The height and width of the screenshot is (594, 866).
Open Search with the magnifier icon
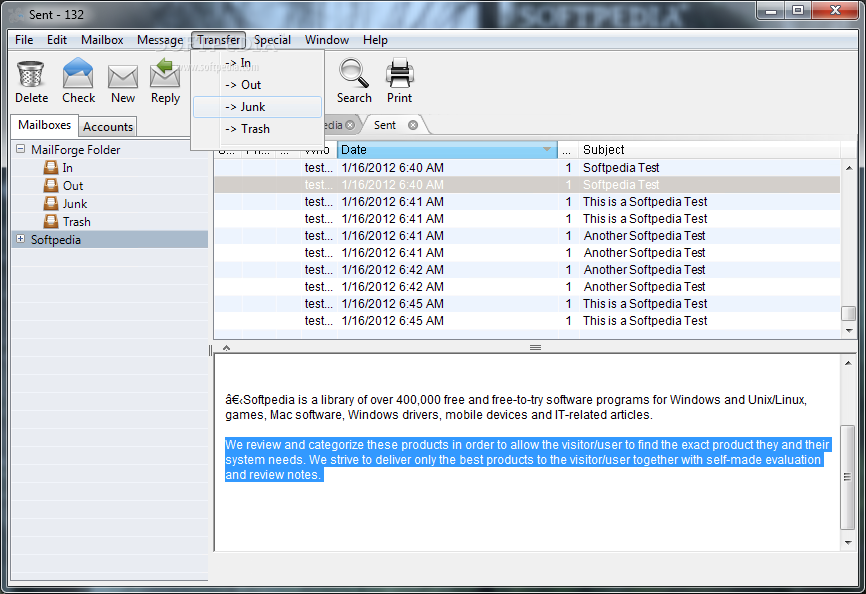click(353, 74)
